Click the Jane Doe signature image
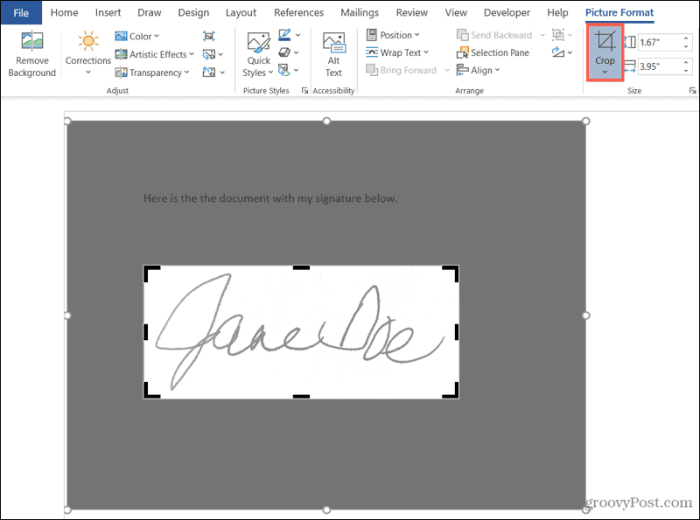The width and height of the screenshot is (700, 520). (x=301, y=332)
